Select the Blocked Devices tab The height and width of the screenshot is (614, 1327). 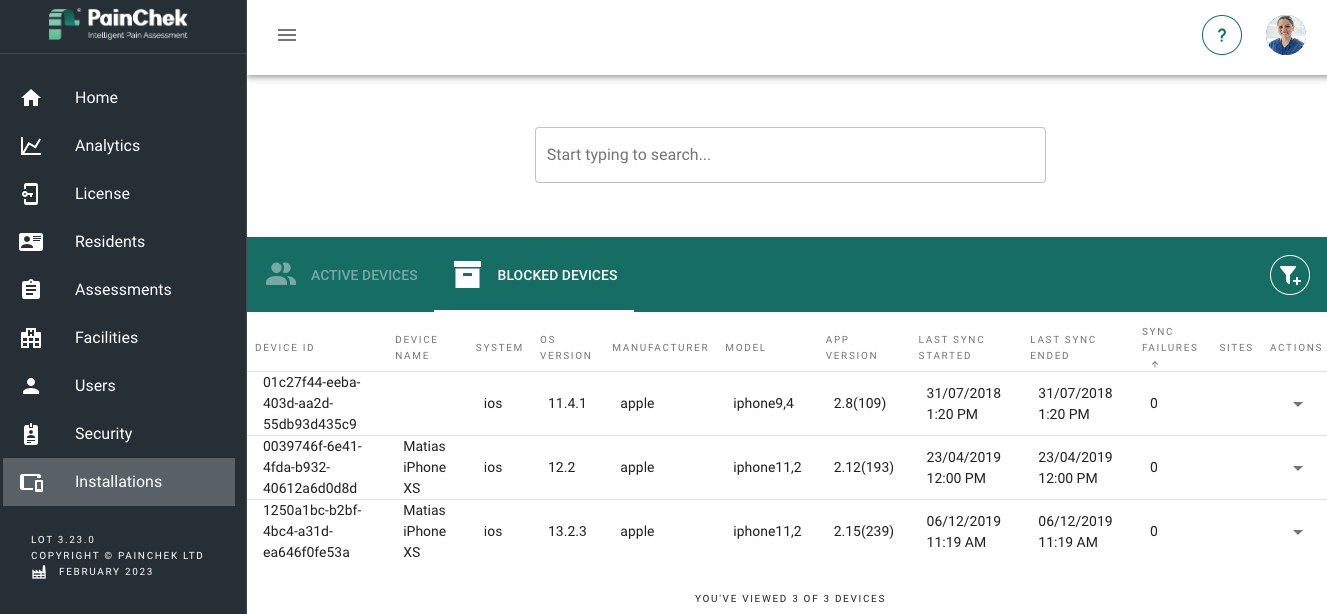pyautogui.click(x=535, y=275)
